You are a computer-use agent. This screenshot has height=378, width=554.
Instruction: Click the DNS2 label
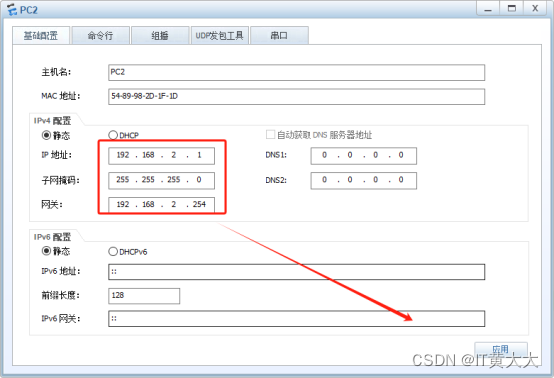coord(276,180)
